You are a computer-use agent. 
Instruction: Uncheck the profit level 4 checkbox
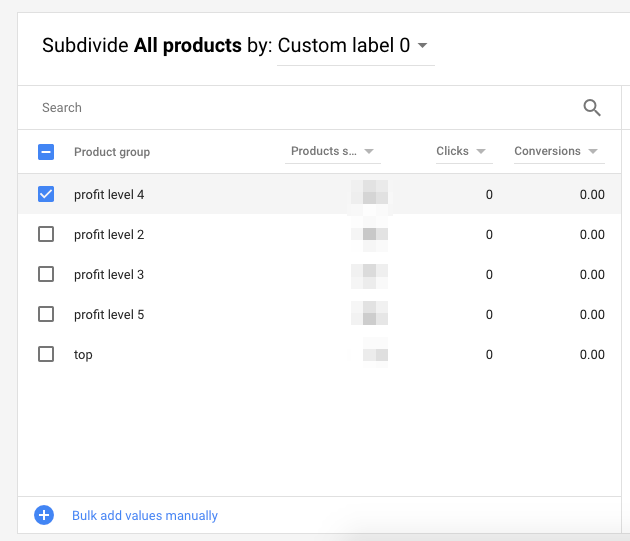coord(46,194)
